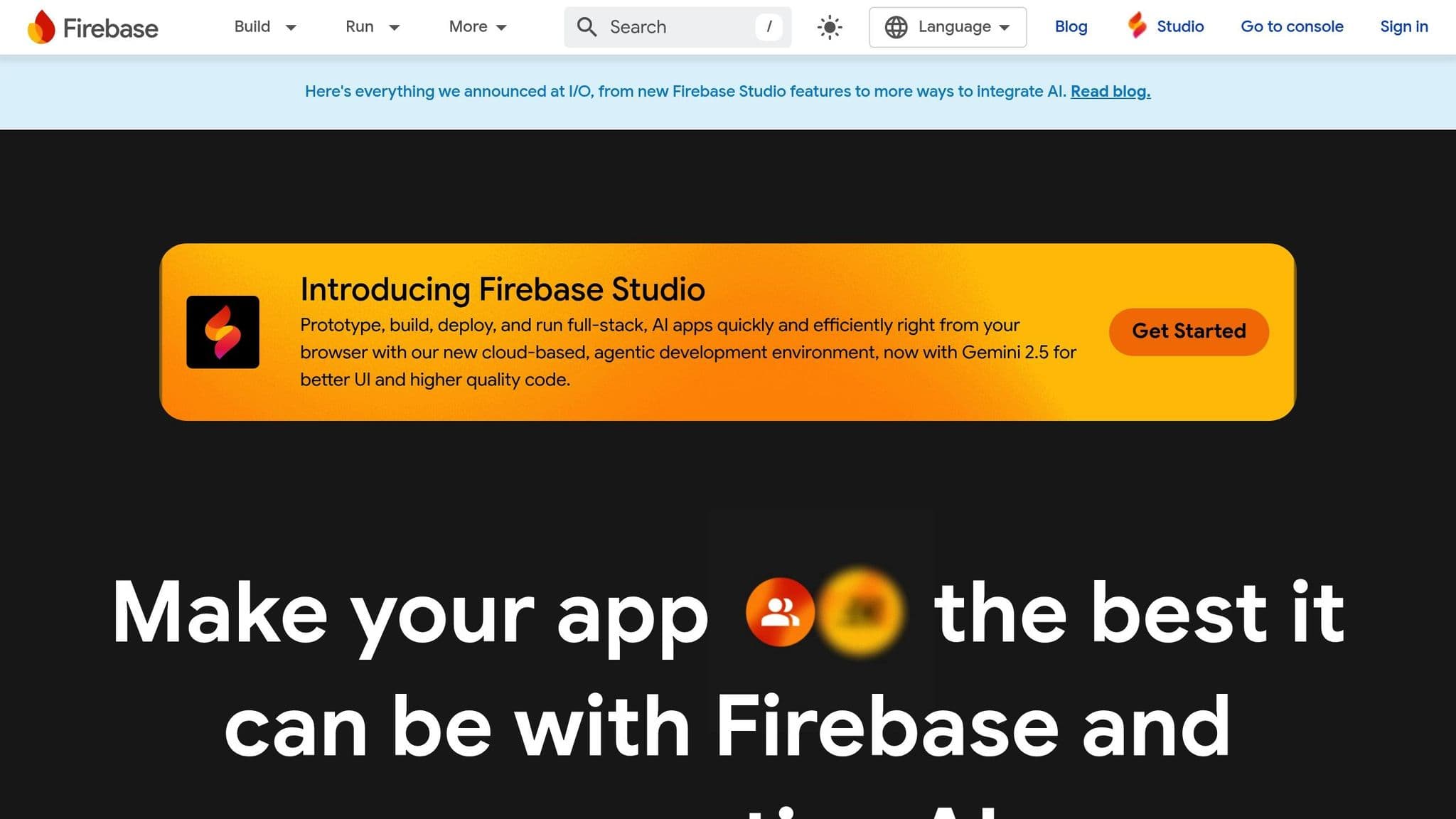The height and width of the screenshot is (819, 1456).
Task: Click the Build dropdown arrow
Action: 291,28
